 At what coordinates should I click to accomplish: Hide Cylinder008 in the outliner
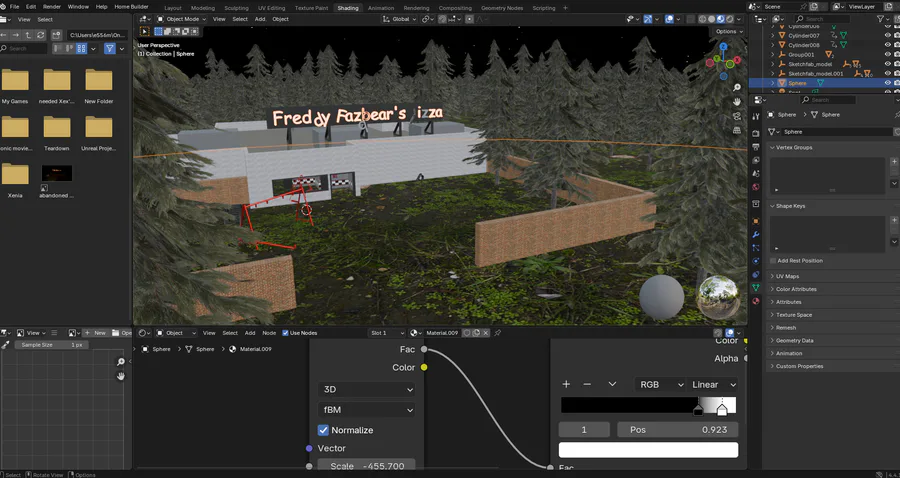[887, 45]
